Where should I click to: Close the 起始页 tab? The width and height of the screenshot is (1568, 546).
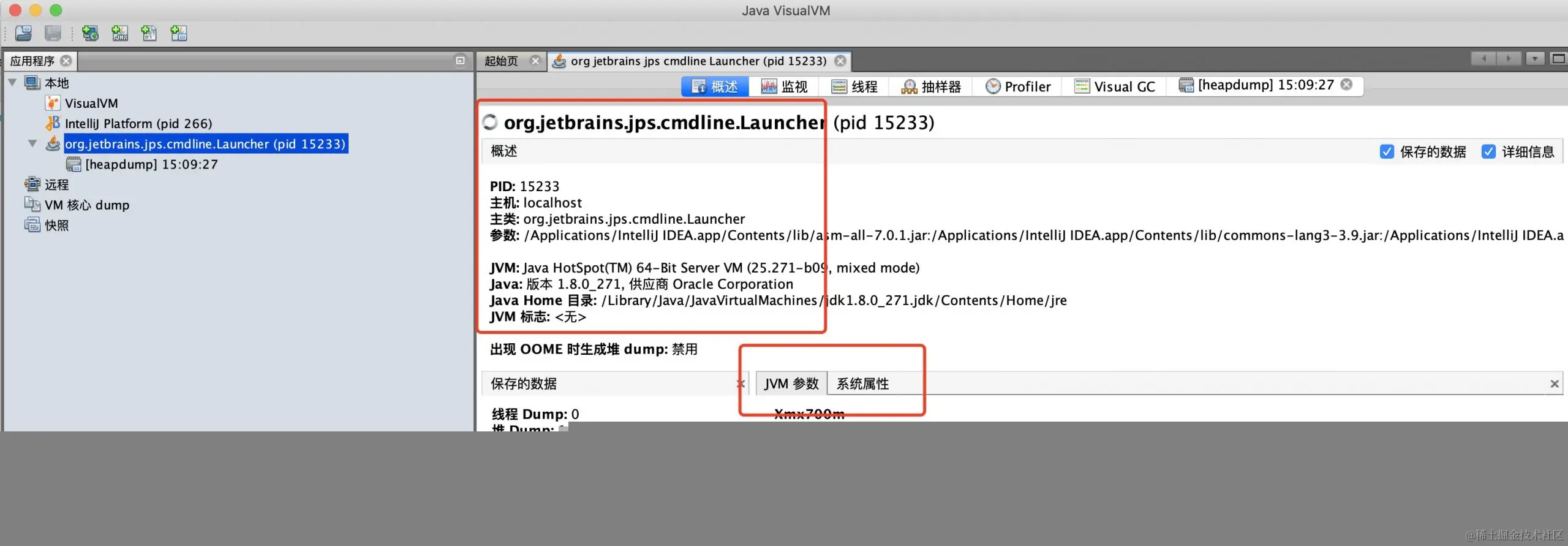[x=535, y=61]
